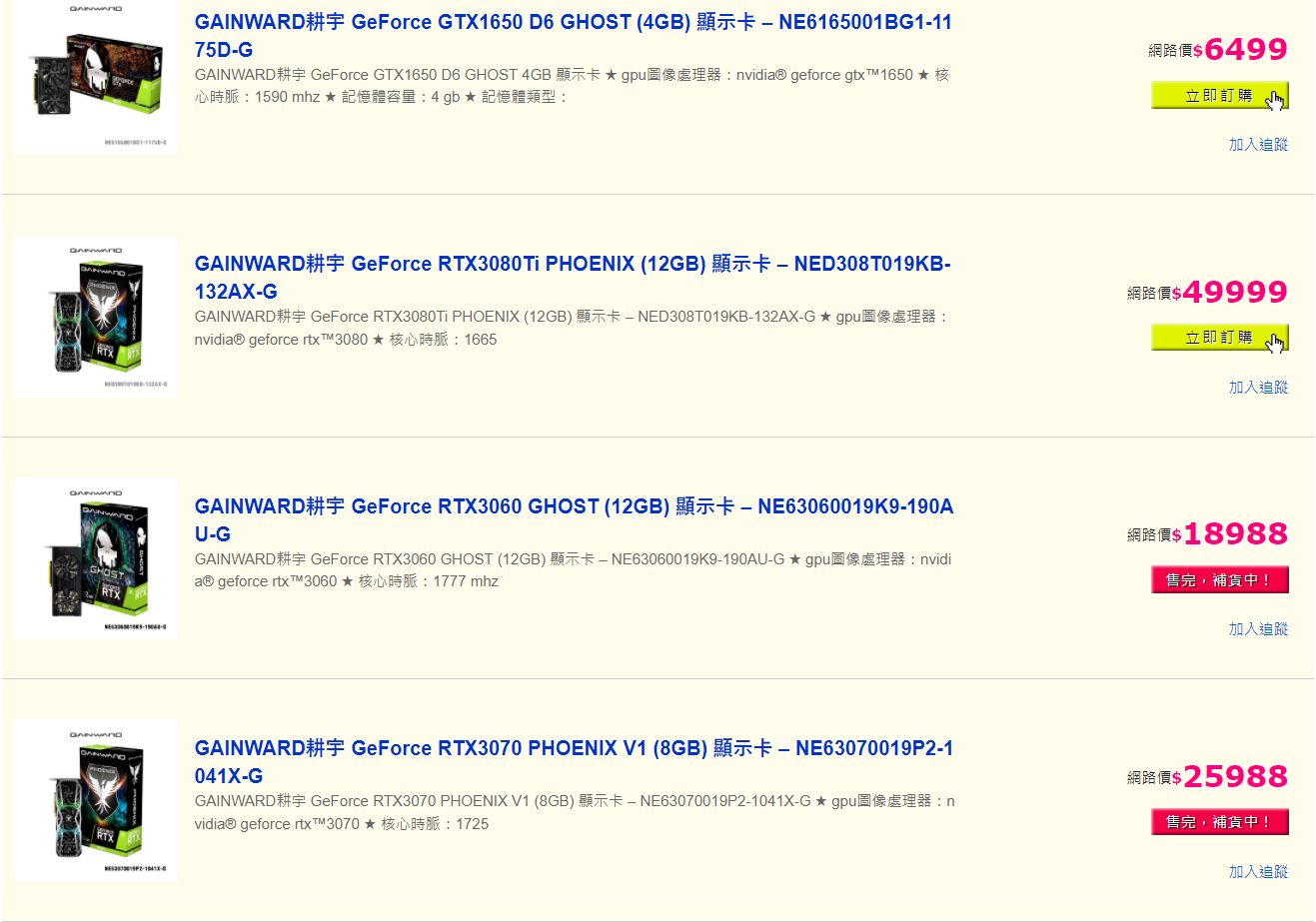This screenshot has height=922, width=1316.
Task: Open the RTX3060 GHOST product title link
Action: (575, 520)
